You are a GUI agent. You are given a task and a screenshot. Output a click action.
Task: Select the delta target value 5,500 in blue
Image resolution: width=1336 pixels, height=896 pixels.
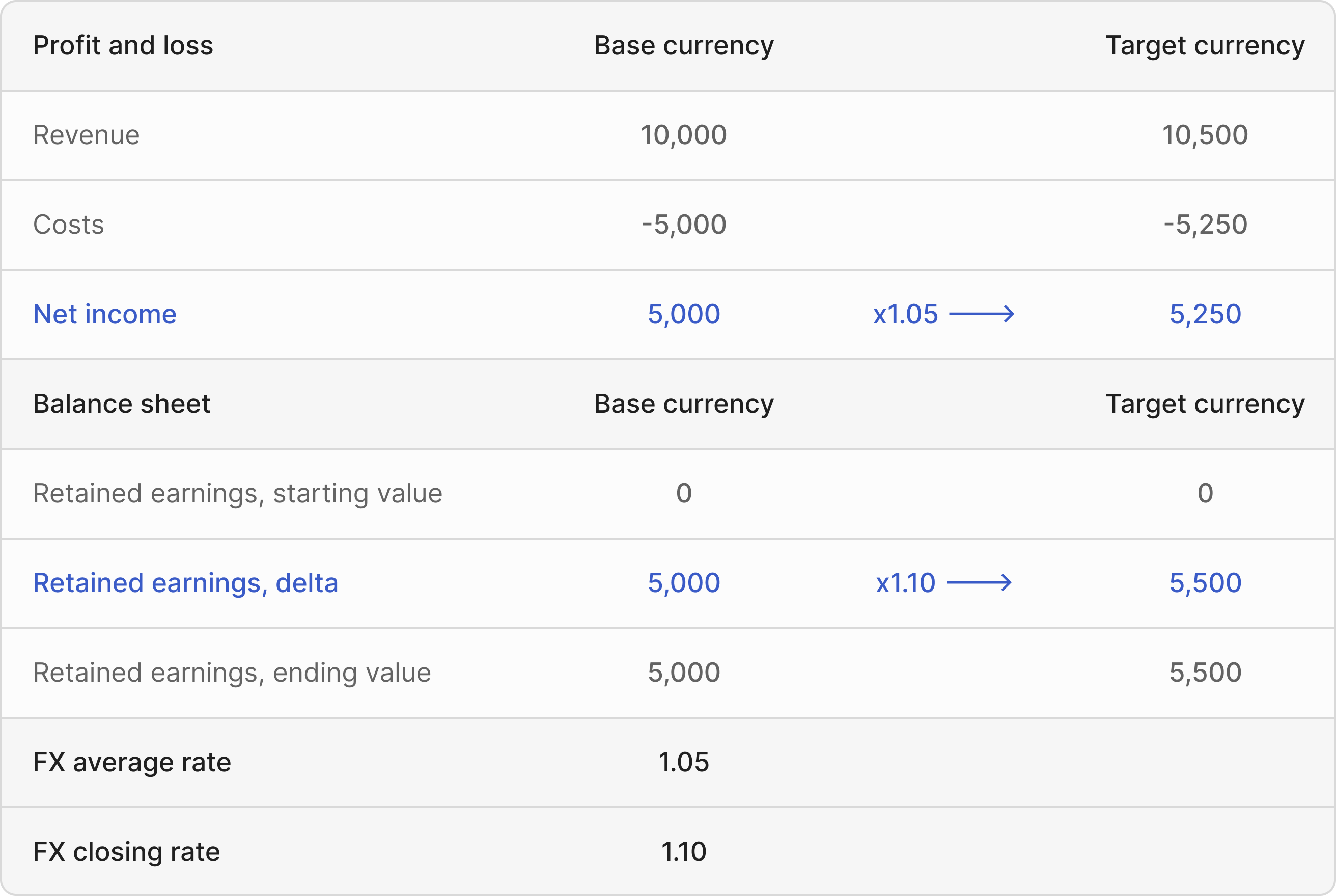click(1205, 583)
